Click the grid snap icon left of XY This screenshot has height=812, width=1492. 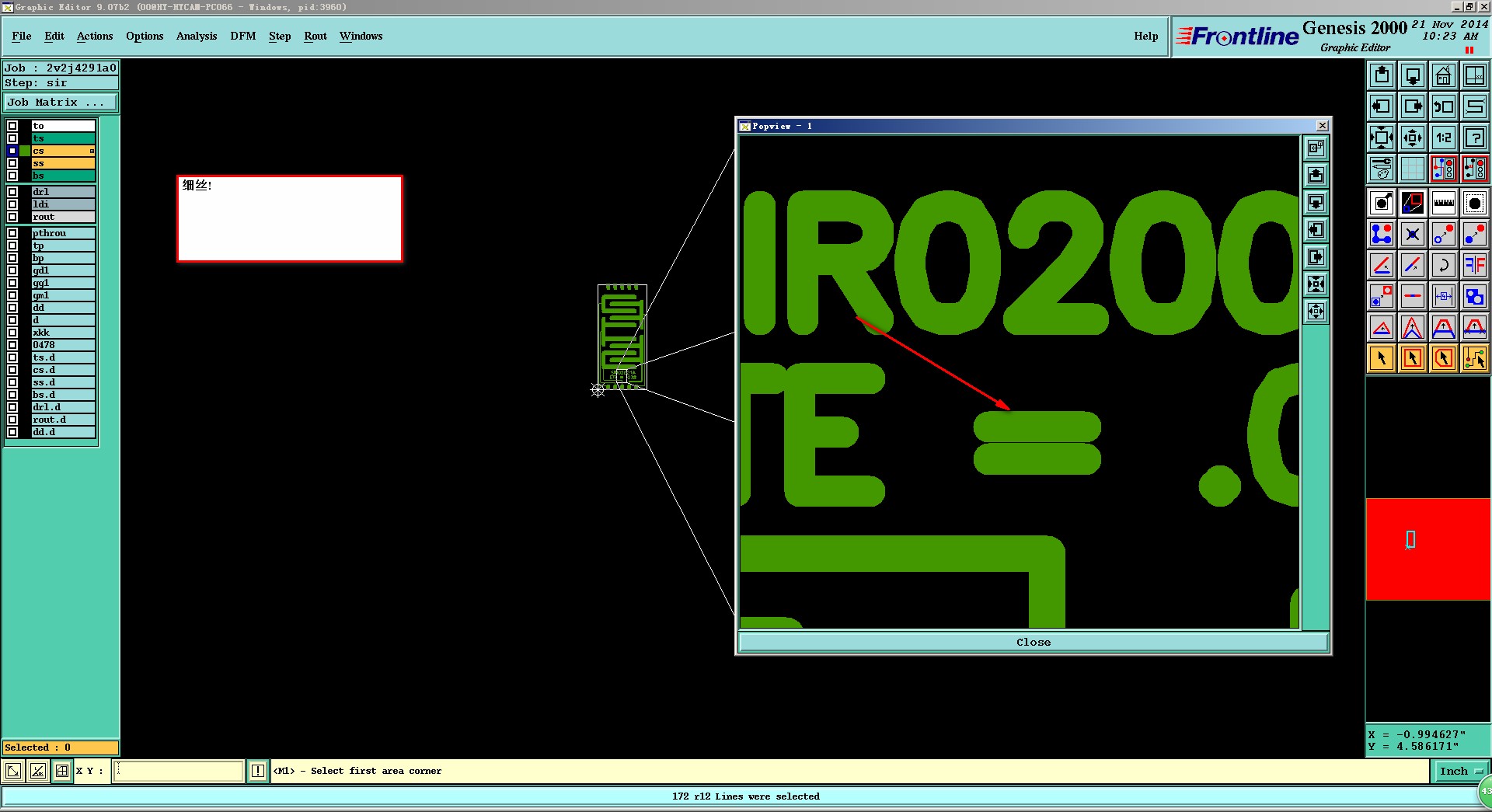[x=62, y=771]
